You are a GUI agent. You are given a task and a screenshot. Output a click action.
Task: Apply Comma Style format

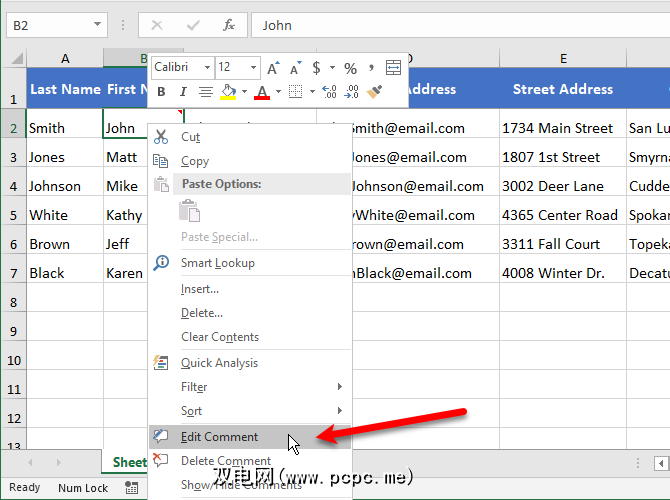pyautogui.click(x=371, y=67)
